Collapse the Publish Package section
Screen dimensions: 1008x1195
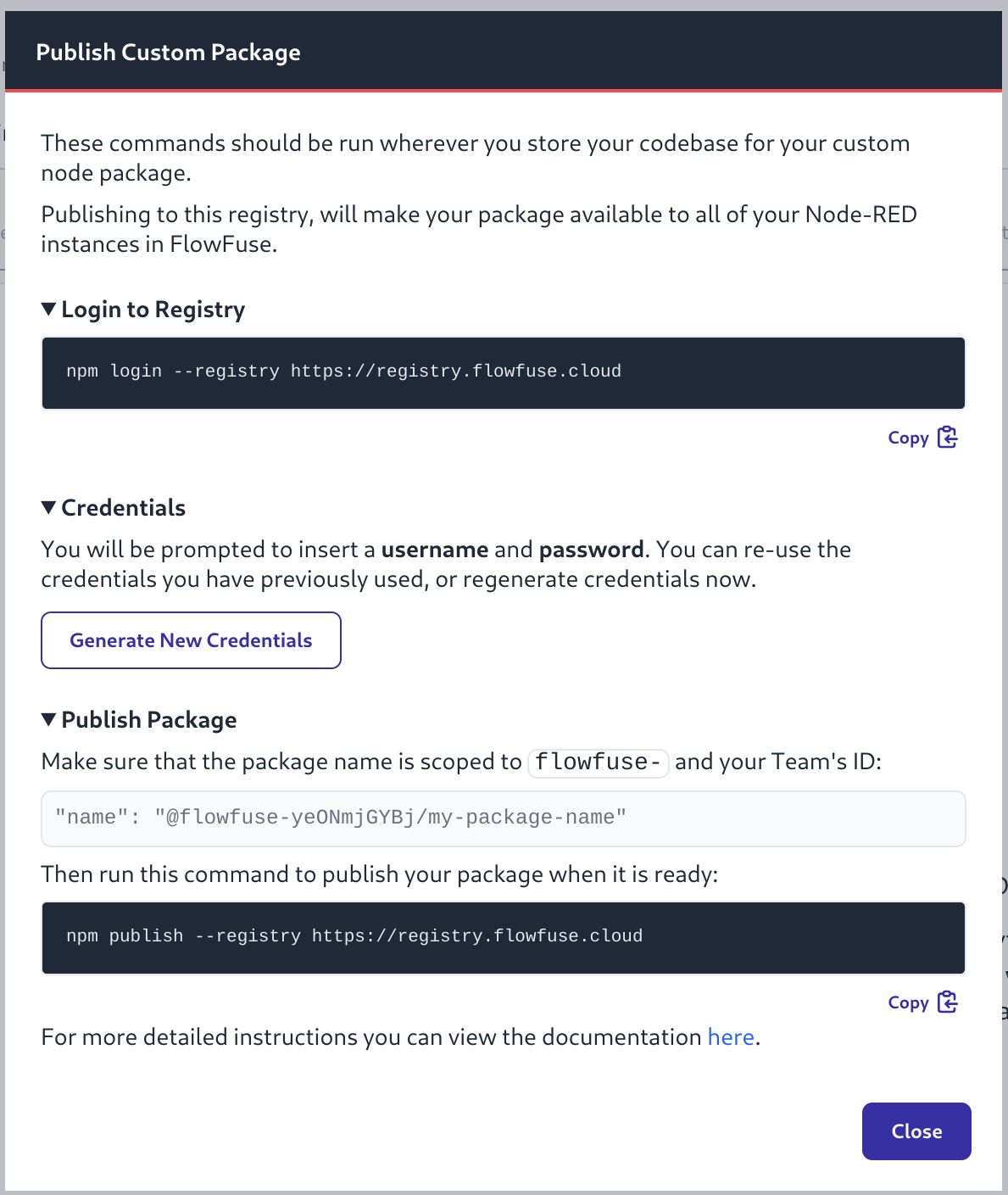tap(49, 719)
